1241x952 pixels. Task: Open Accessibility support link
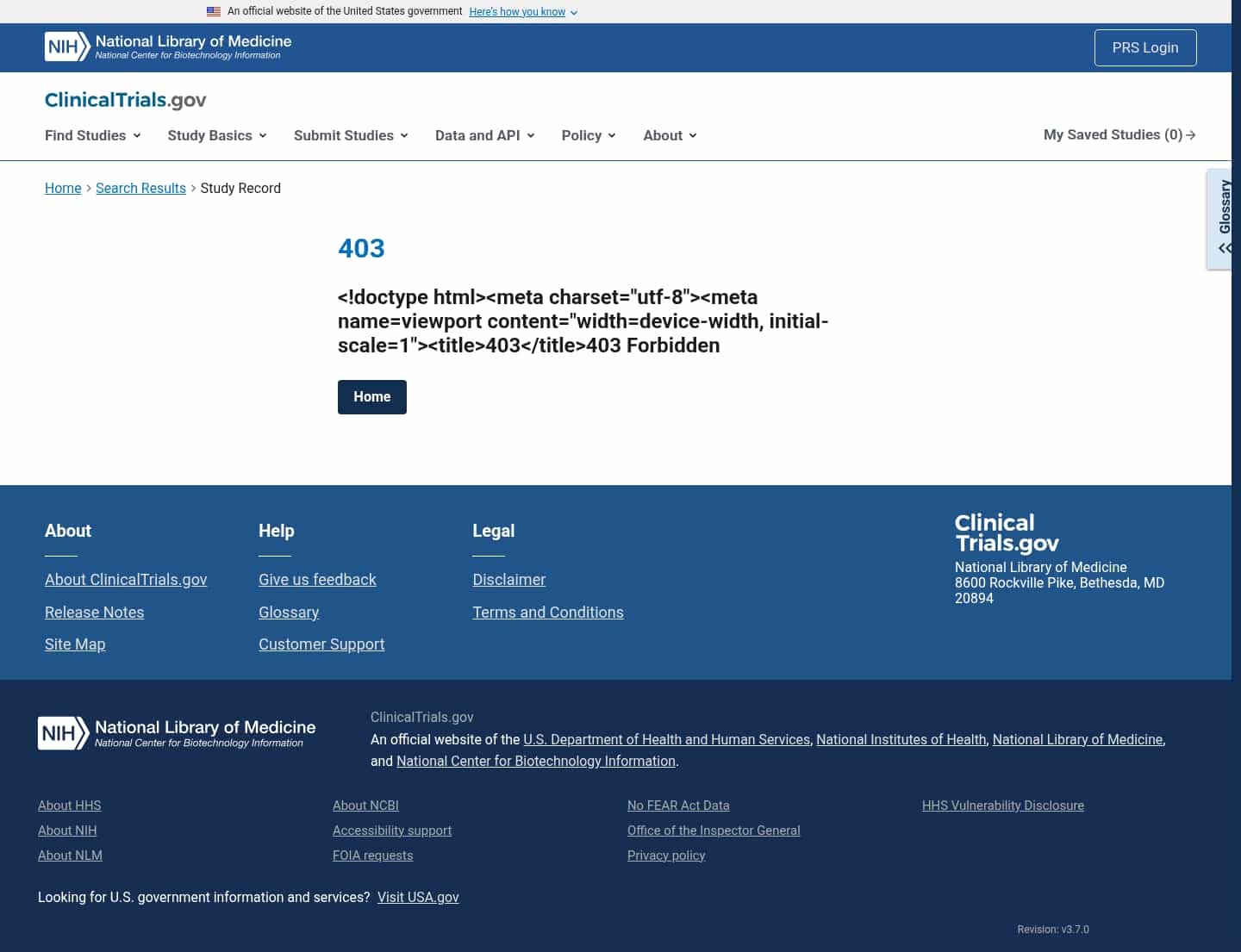(392, 831)
